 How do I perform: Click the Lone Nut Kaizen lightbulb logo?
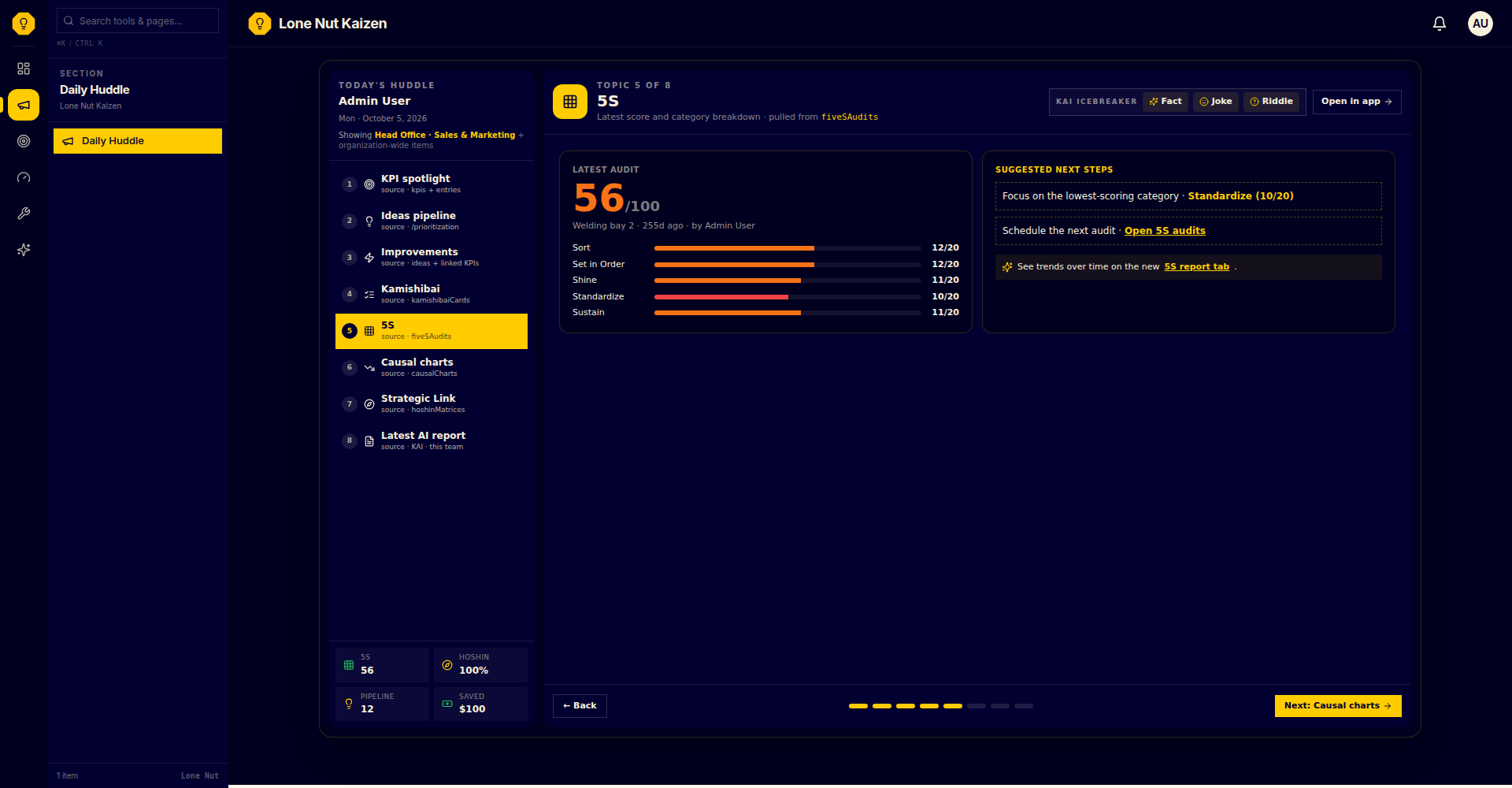[260, 24]
